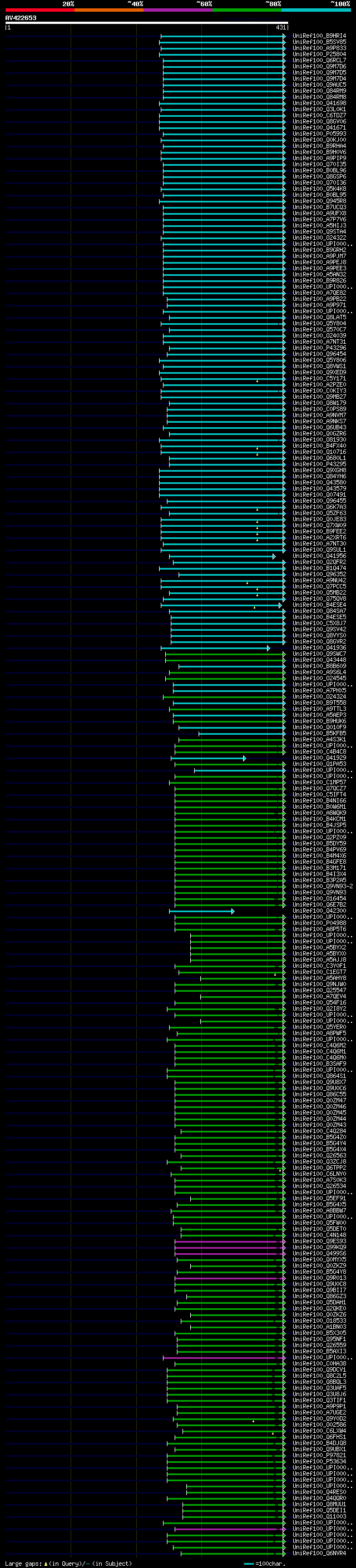This screenshot has height=1568, width=356.
Task: Click the red 20% identity legend segment
Action: [39, 10]
